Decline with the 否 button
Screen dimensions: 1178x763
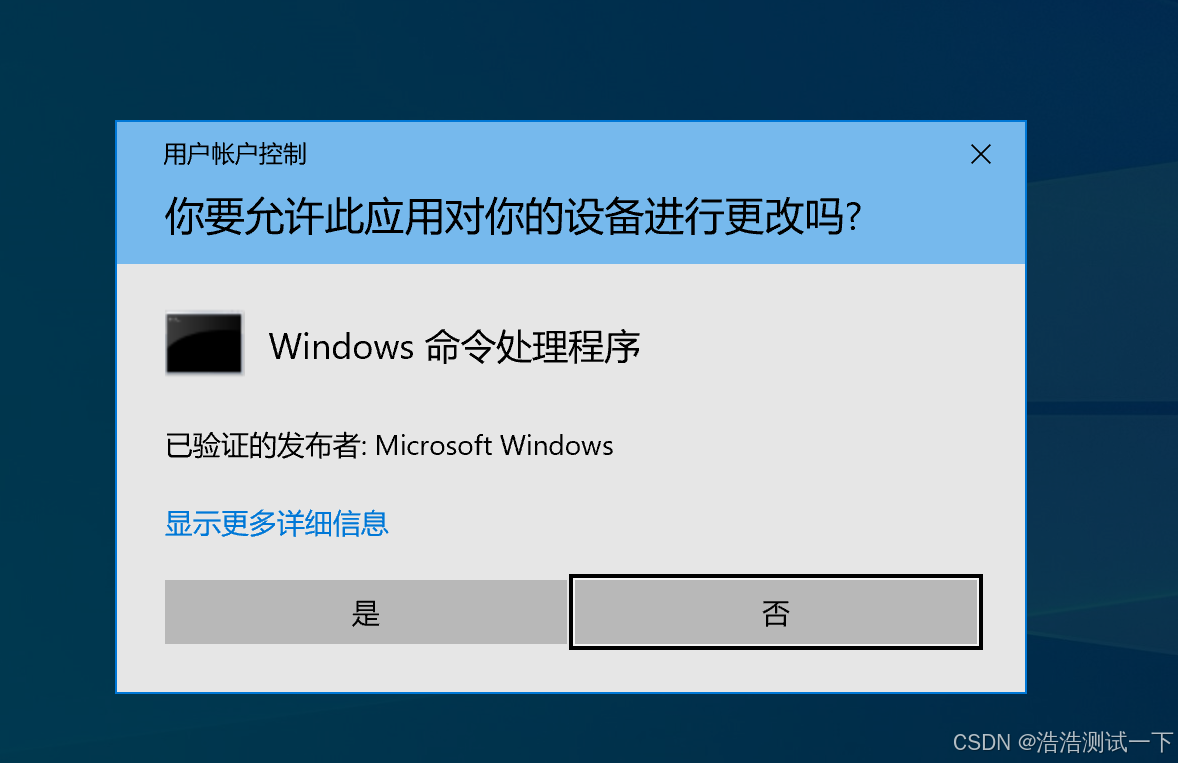pos(776,612)
